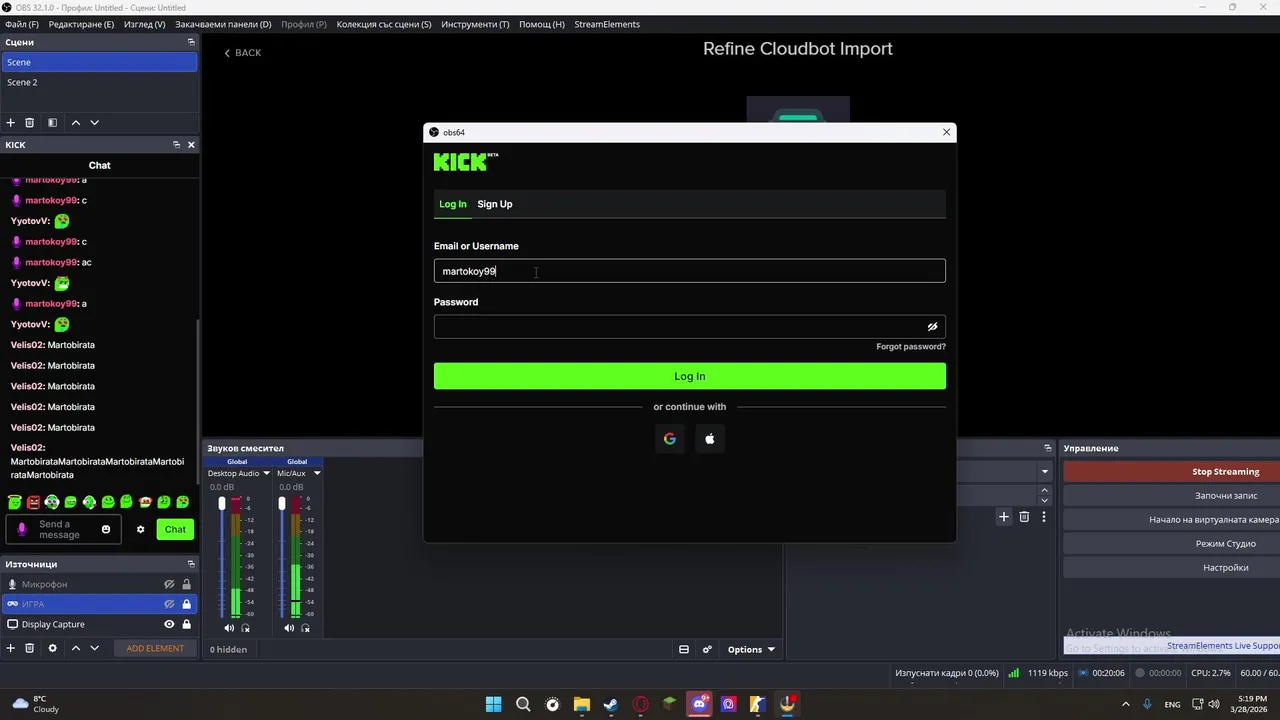Adjust Mic/Aux volume fader
Viewport: 1280px width, 720px height.
tap(282, 503)
